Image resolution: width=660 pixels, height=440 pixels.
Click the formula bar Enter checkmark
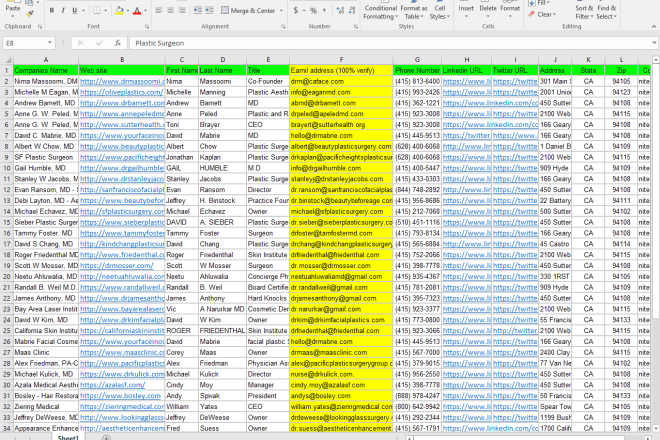(99, 43)
